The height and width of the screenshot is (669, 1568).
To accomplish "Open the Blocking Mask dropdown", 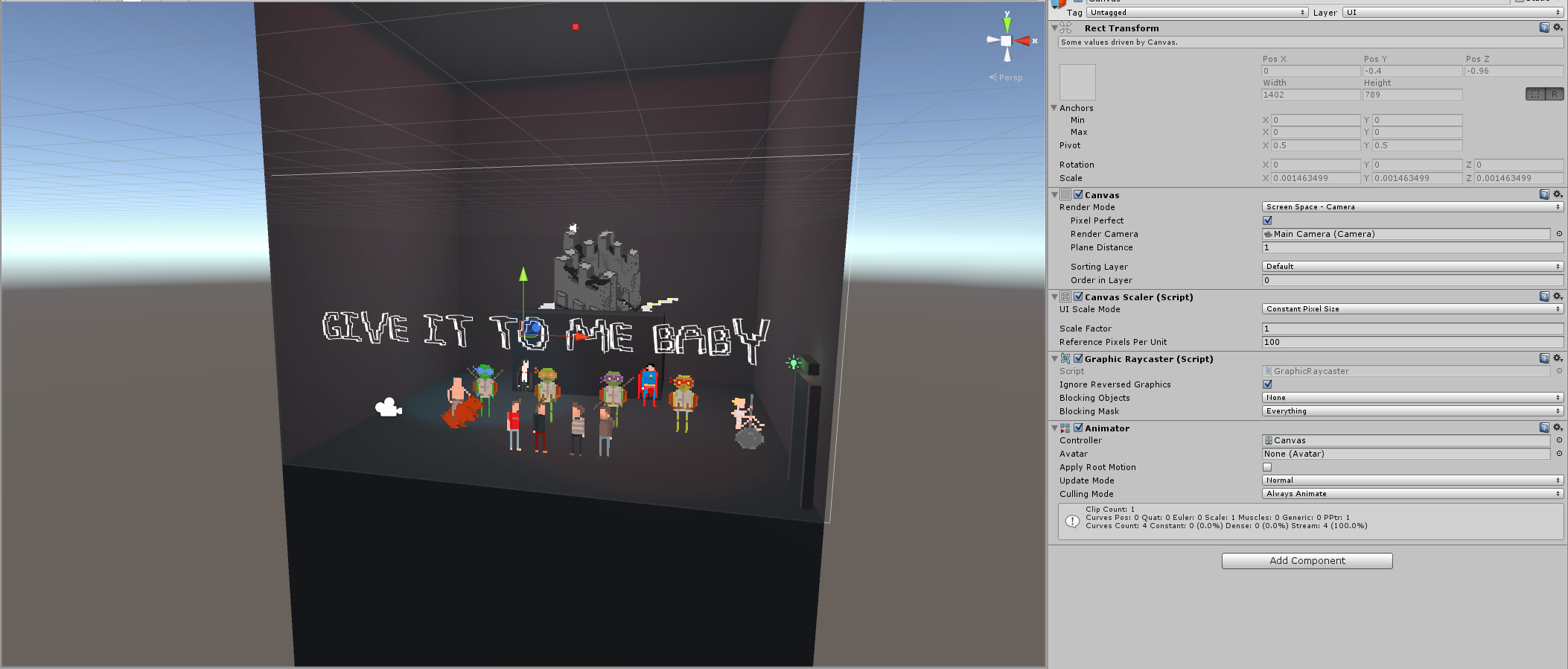I will pyautogui.click(x=1413, y=411).
